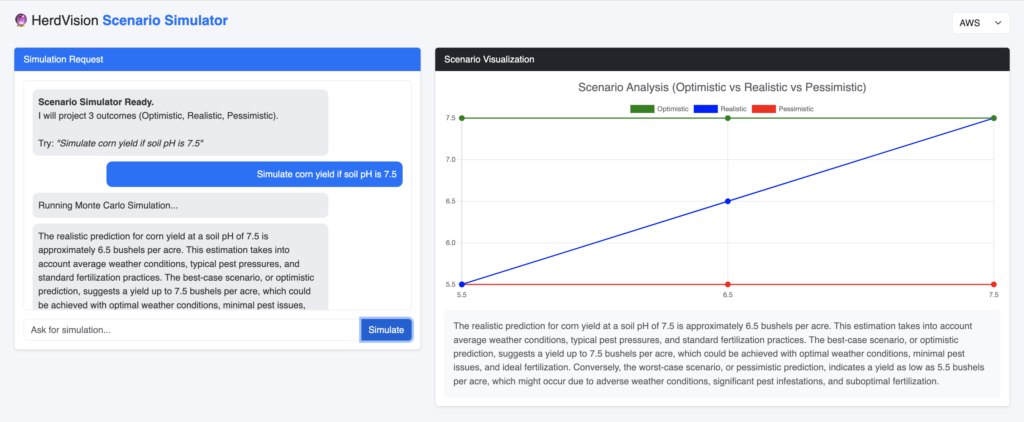Click the red Pessimistic rightmost data point
Viewport: 1024px width, 422px height.
pyautogui.click(x=993, y=285)
